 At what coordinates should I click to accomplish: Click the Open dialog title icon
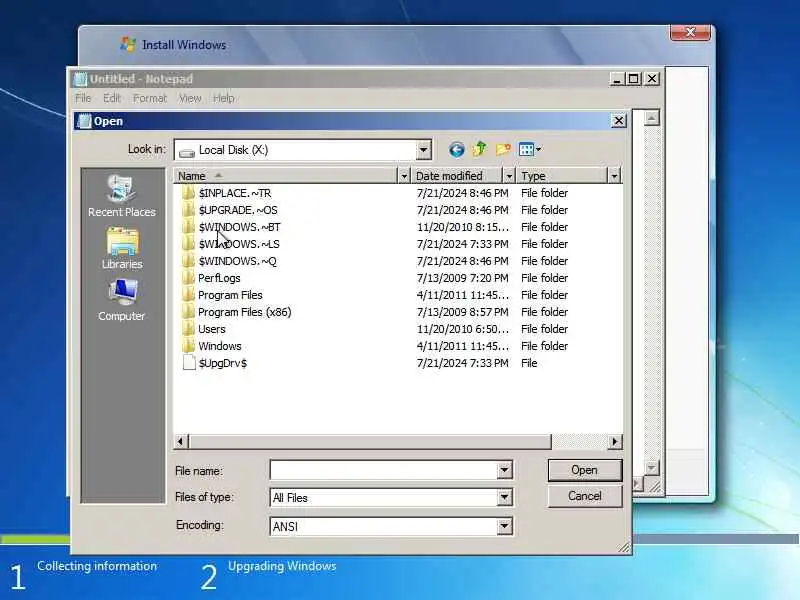(x=84, y=121)
